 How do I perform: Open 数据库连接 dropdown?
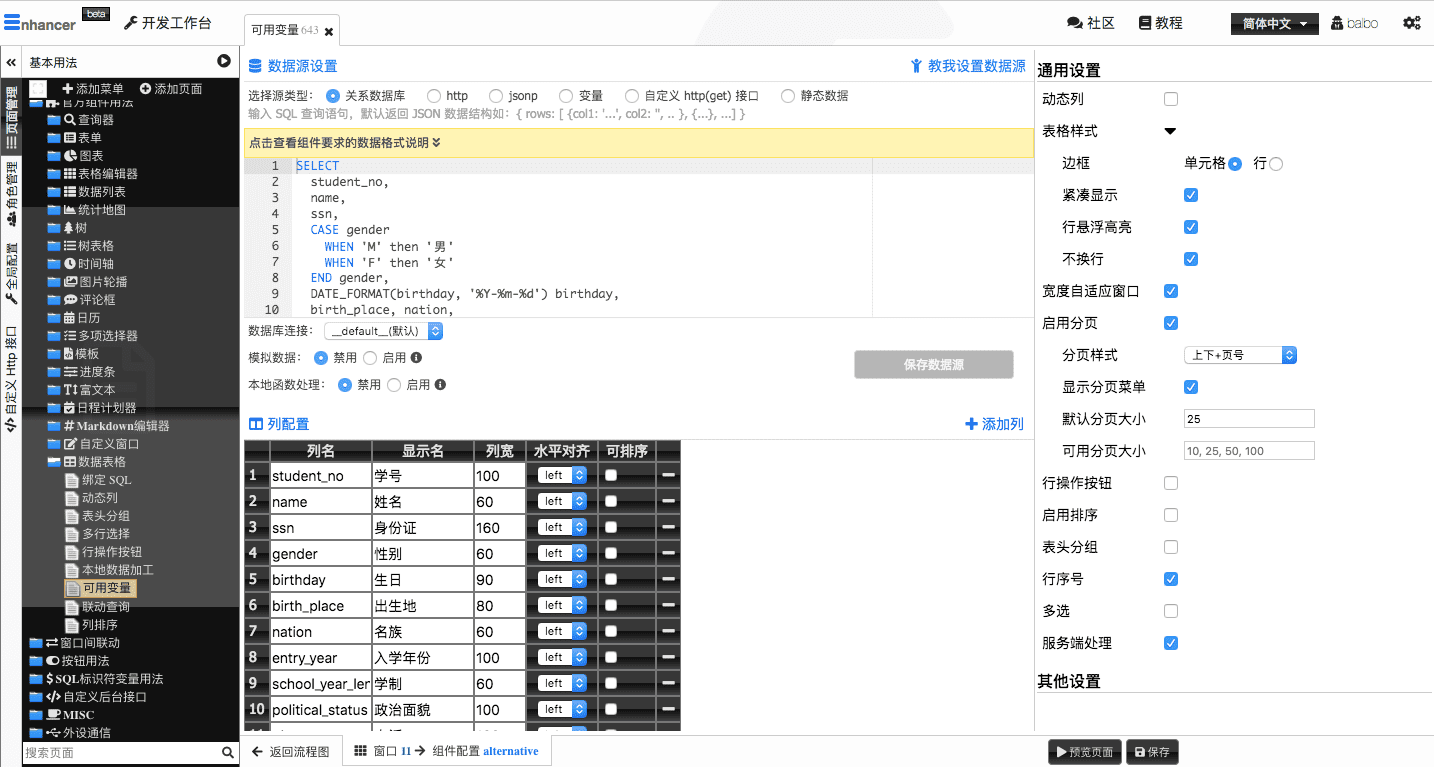(384, 331)
